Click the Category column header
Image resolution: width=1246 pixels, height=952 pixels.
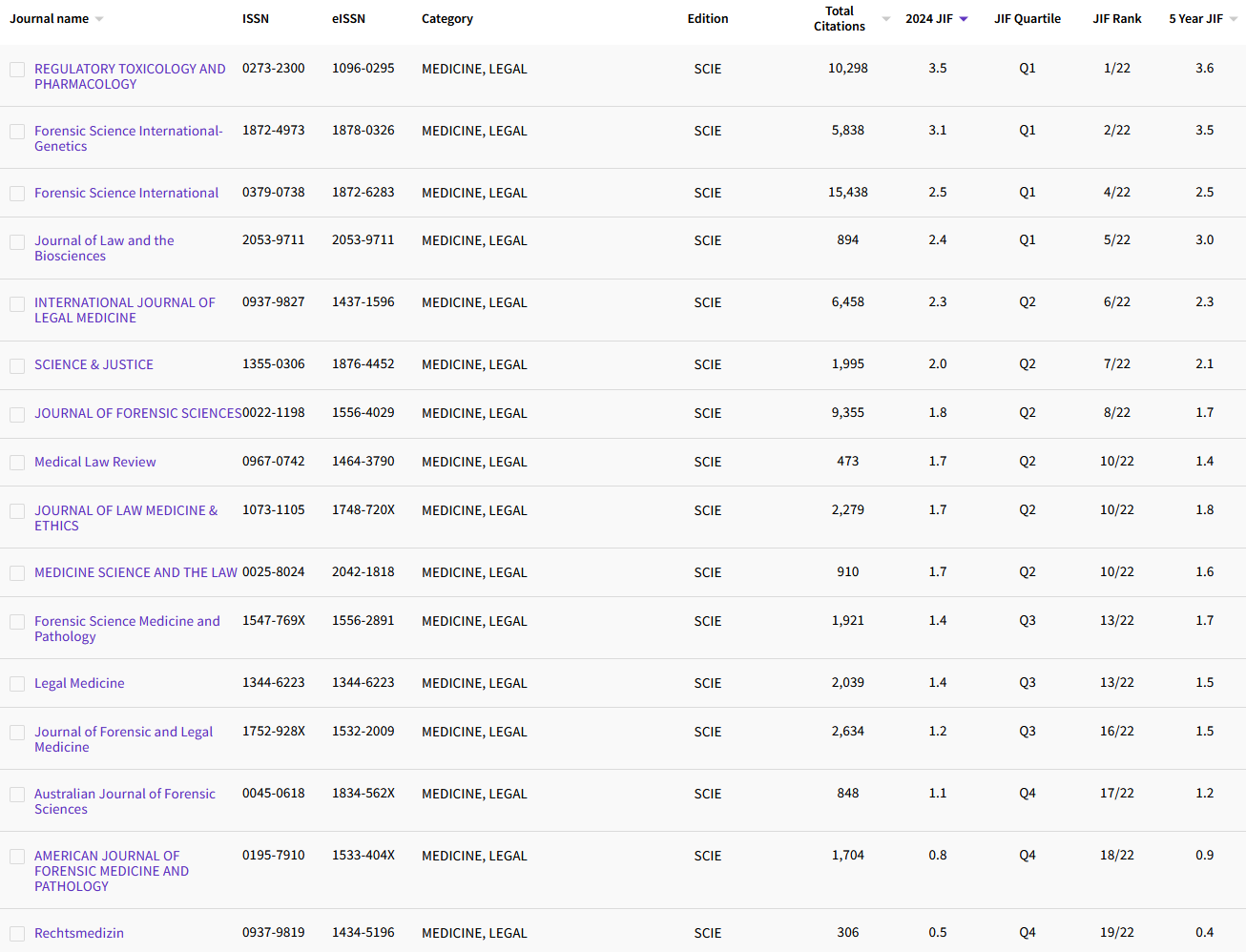pos(446,19)
